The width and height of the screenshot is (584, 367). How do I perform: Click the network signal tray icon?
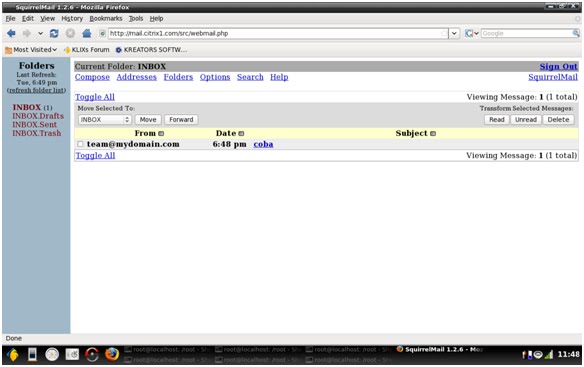pos(549,354)
